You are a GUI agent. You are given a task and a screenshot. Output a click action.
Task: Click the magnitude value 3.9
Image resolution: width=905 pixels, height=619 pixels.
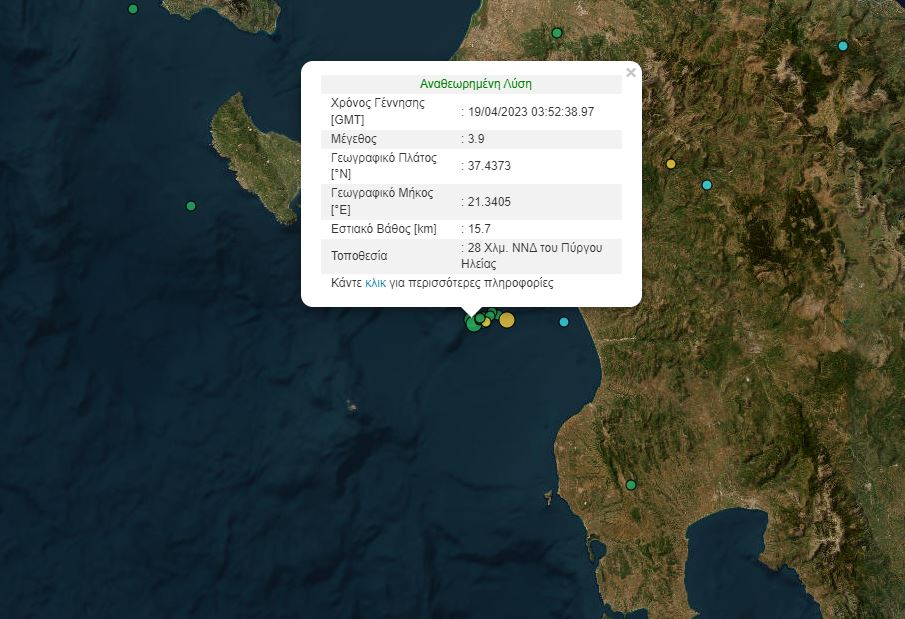468,138
